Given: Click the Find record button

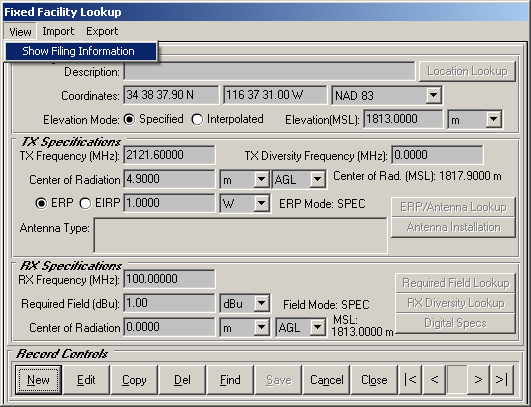Looking at the screenshot, I should 230,380.
